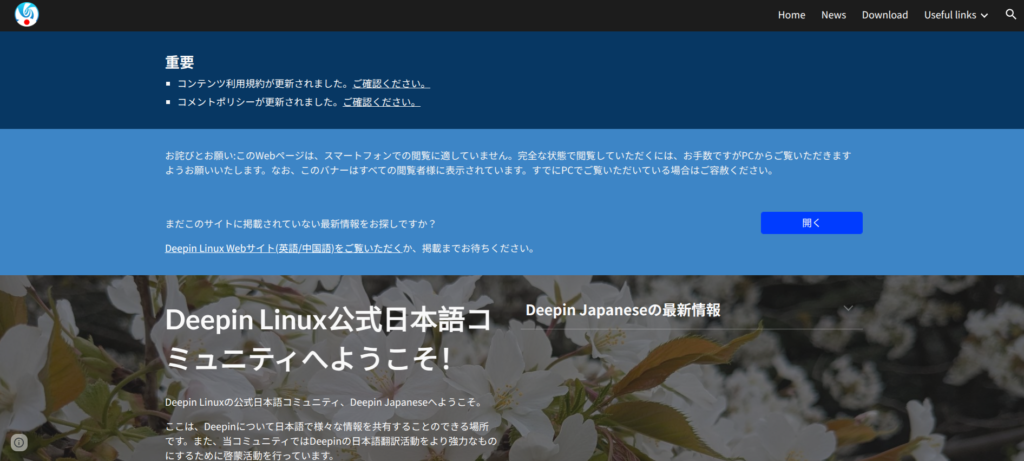Screen dimensions: 1024x461
Task: Click the まだこのサイトに掲載されていない question text
Action: point(300,223)
